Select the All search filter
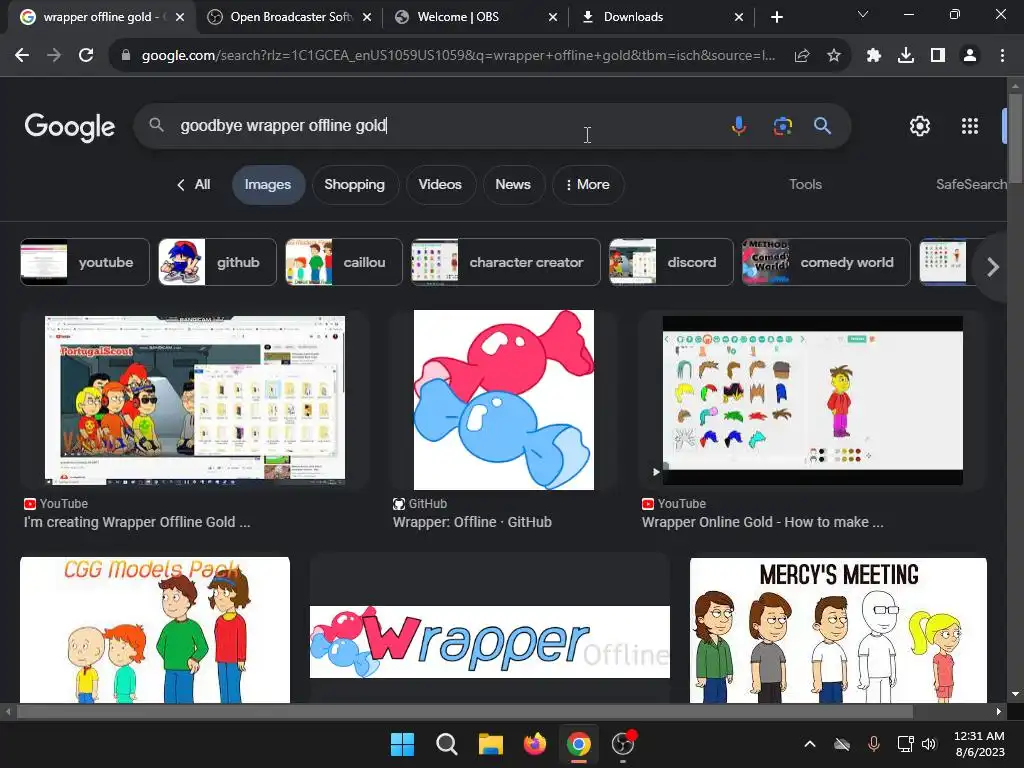The image size is (1024, 768). coord(194,185)
